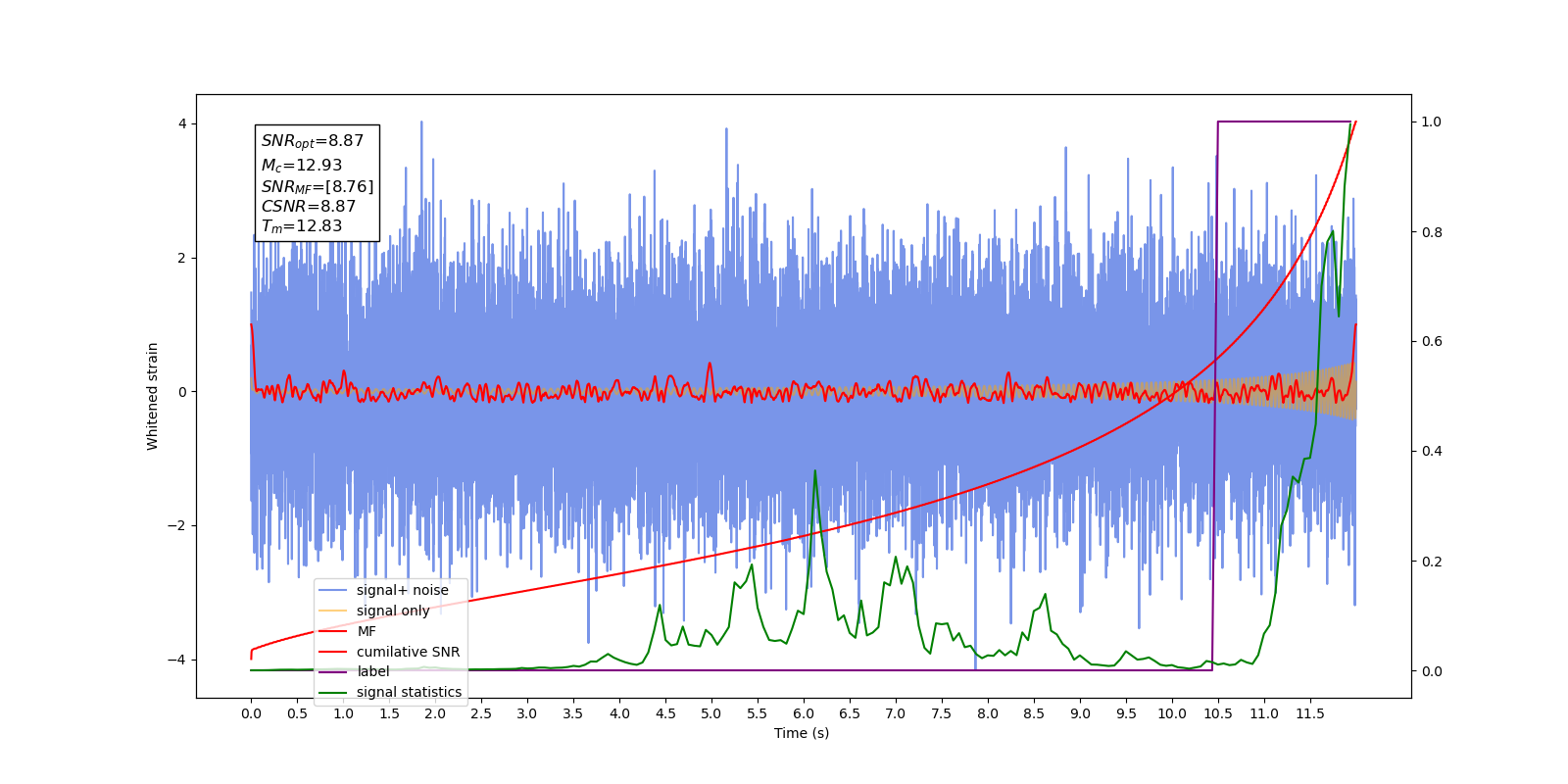
Task: Click the 0.5 tick on time axis
Action: (297, 713)
